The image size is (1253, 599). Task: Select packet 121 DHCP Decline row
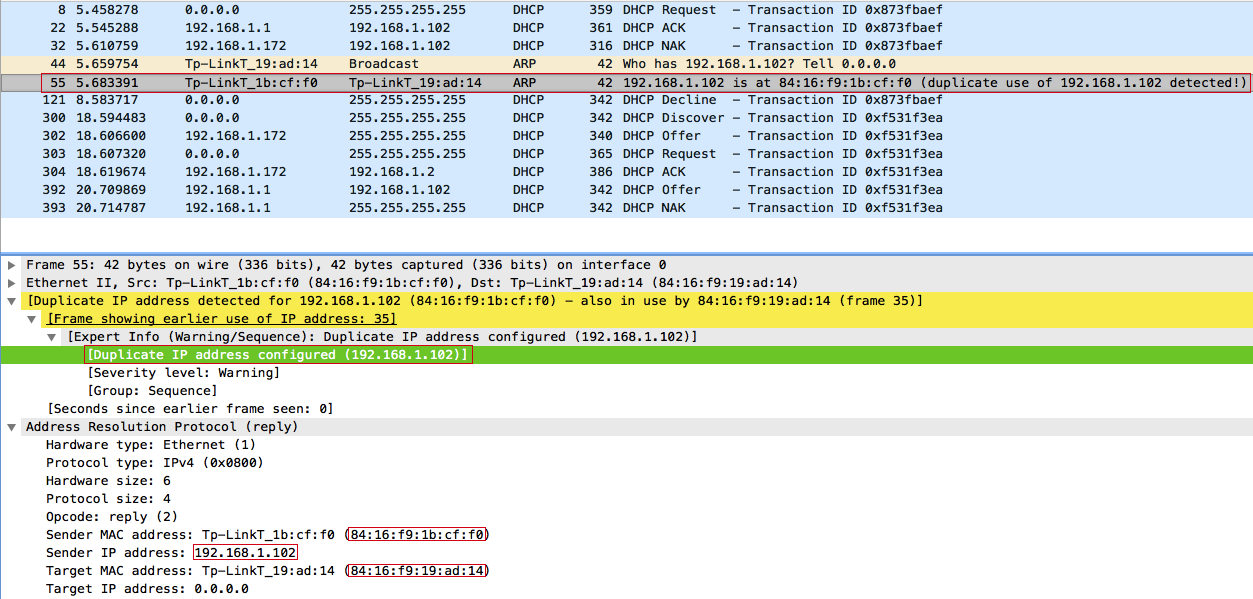tap(626, 100)
